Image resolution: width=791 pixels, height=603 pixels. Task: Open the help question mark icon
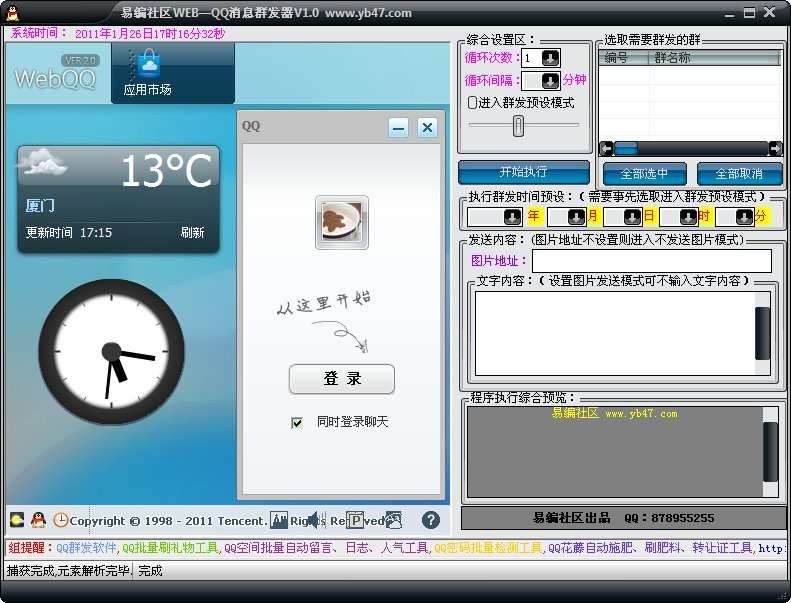click(431, 520)
